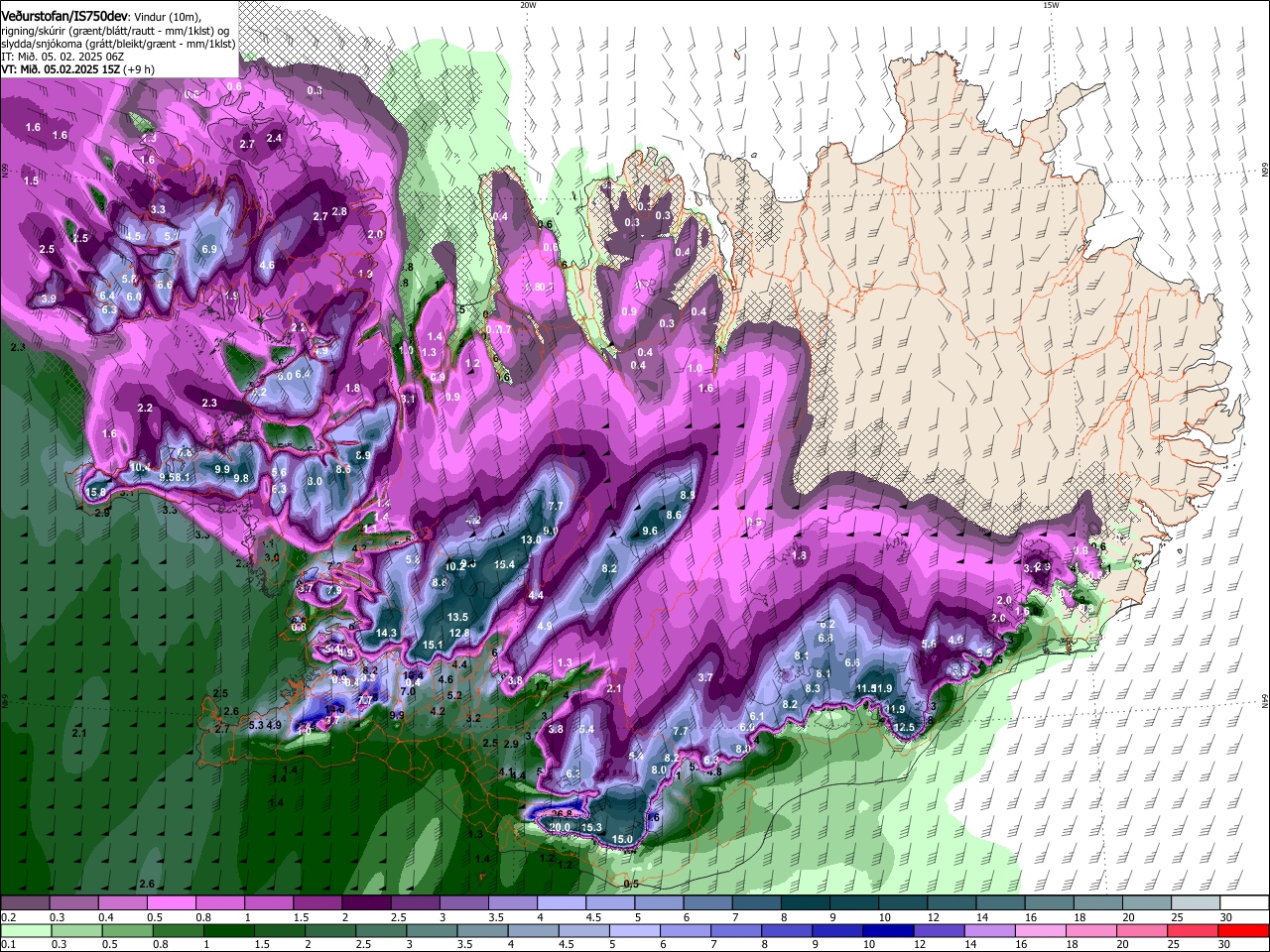Select the darkest navy blue swatch in lower legend
1270x952 pixels.
886,931
